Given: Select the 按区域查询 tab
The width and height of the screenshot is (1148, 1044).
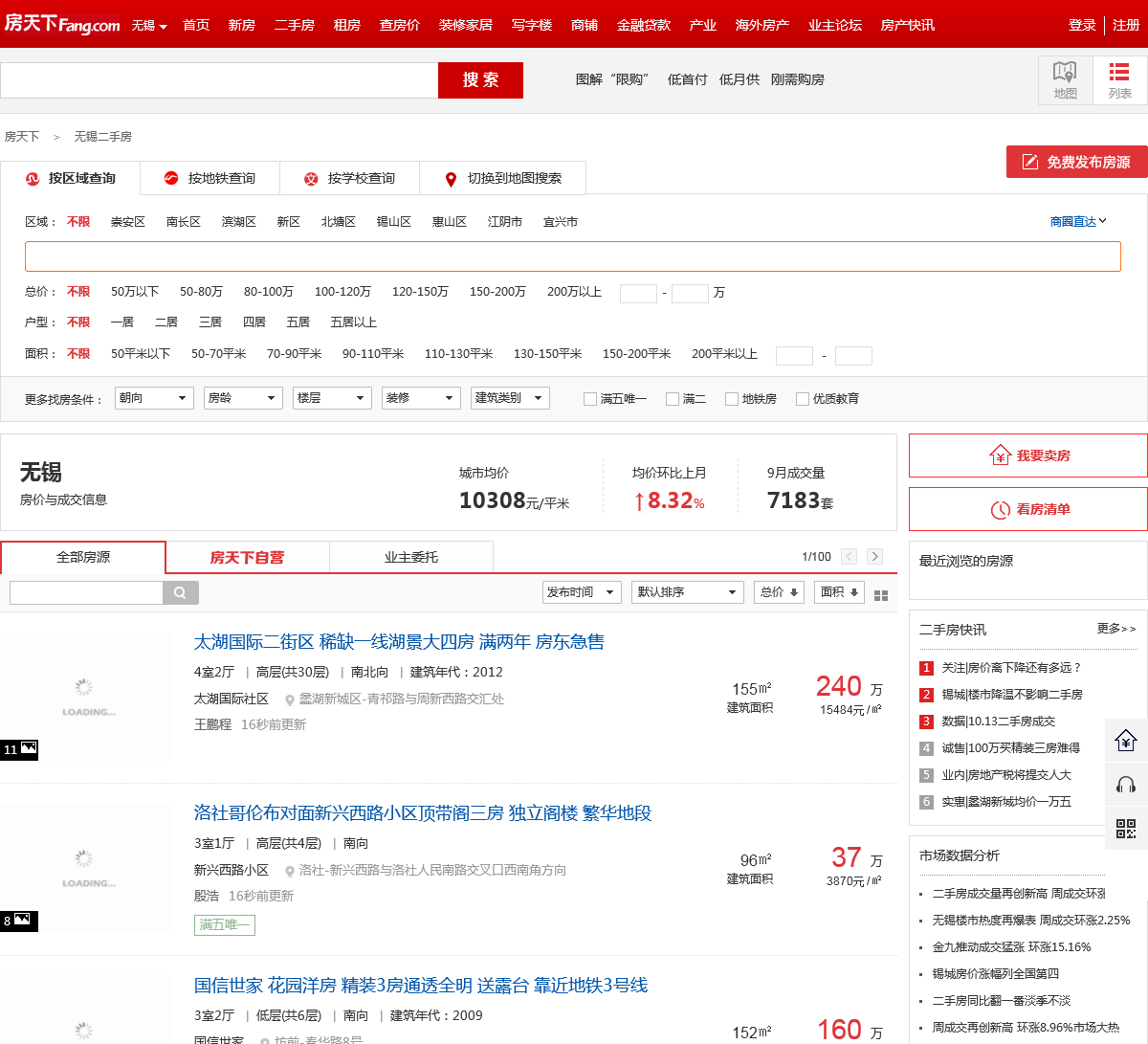Looking at the screenshot, I should (70, 178).
